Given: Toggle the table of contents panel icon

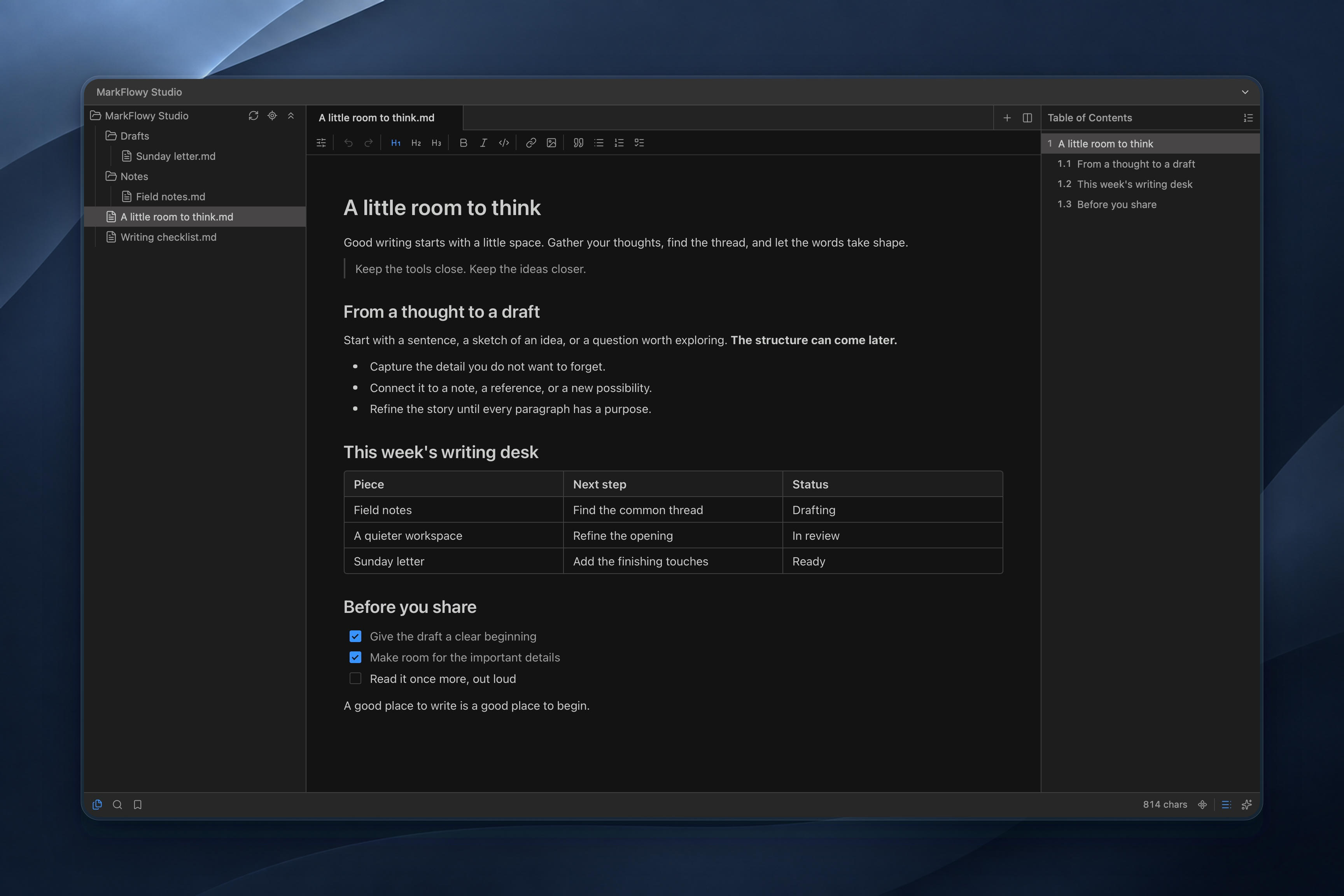Looking at the screenshot, I should coord(1226,805).
